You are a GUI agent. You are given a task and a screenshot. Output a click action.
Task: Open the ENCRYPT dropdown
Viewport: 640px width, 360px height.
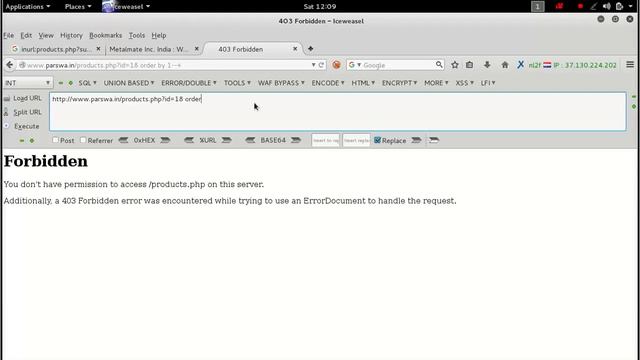(x=399, y=83)
